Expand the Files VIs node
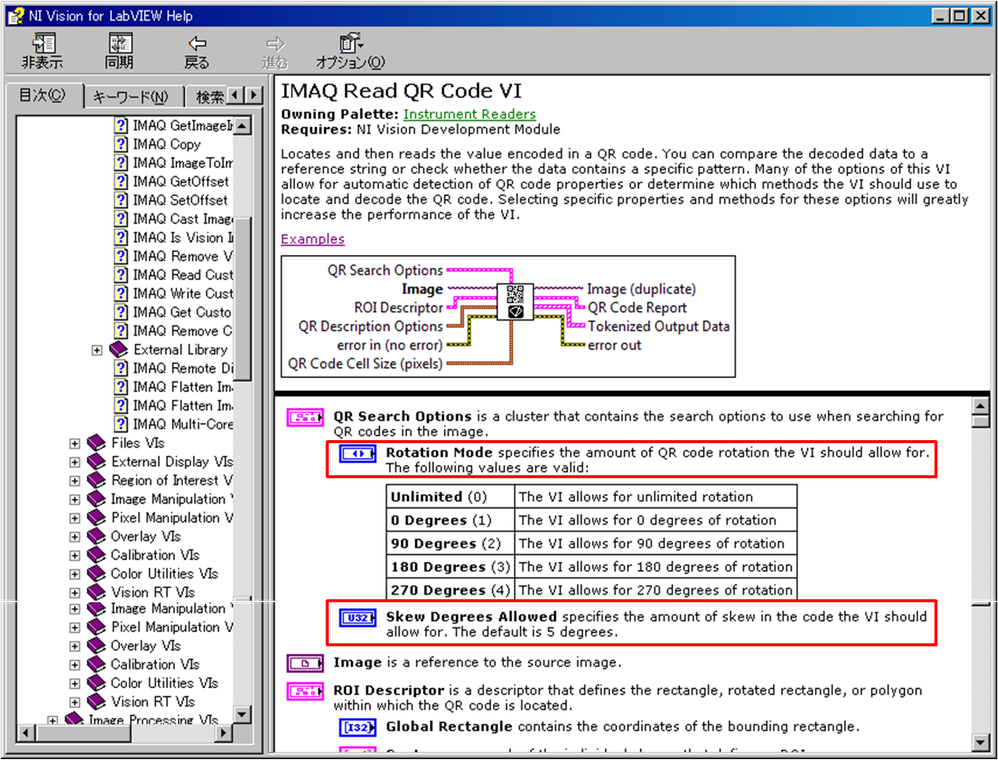Screen dimensions: 998x760 click(x=74, y=444)
